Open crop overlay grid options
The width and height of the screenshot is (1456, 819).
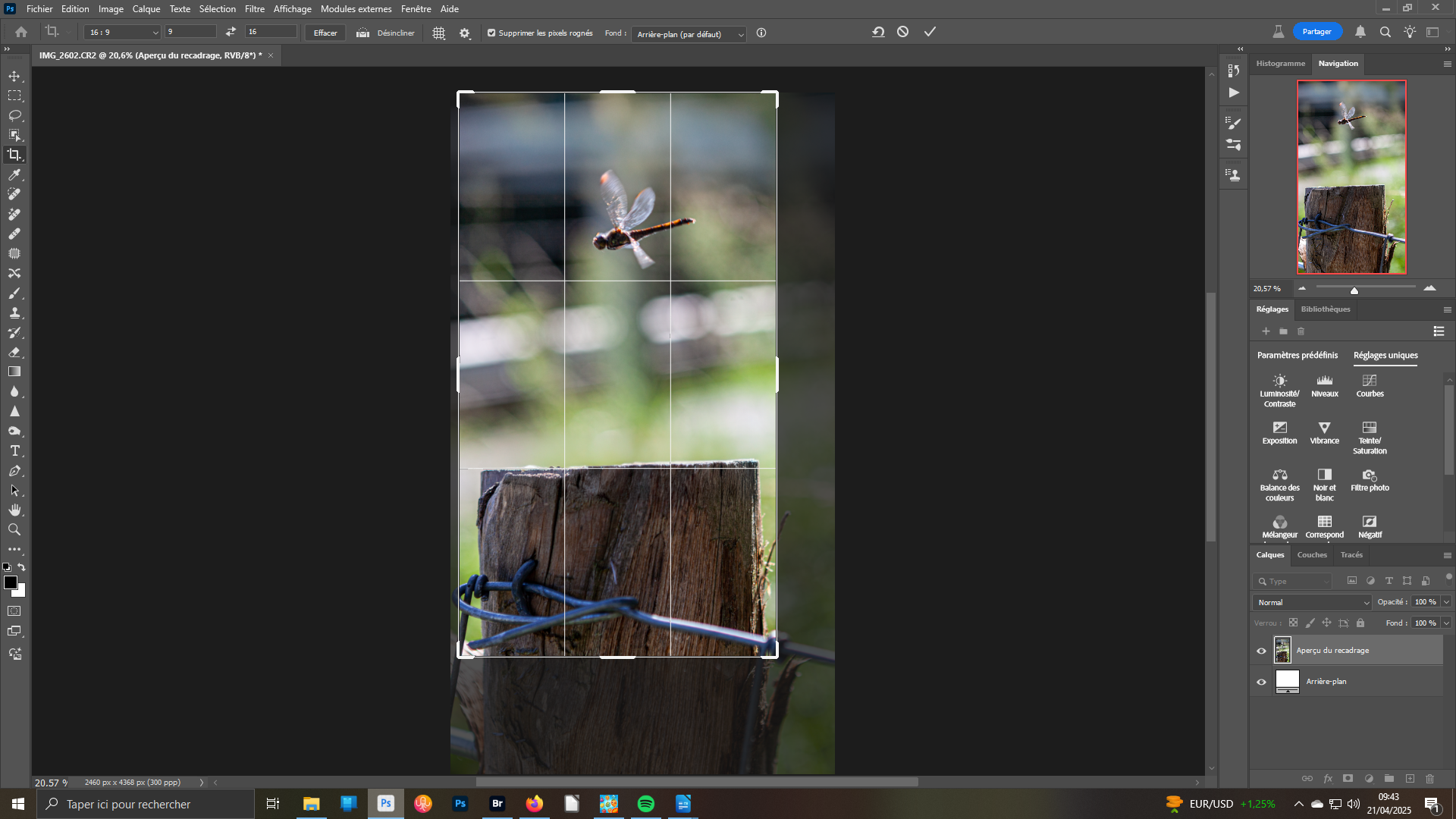(438, 33)
